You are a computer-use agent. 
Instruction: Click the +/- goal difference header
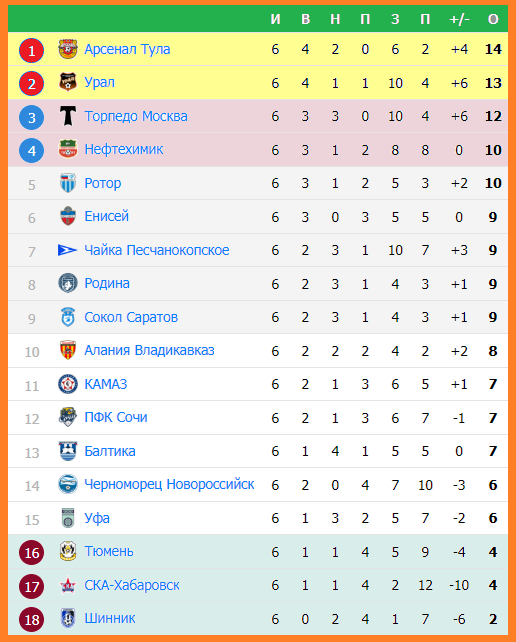459,19
